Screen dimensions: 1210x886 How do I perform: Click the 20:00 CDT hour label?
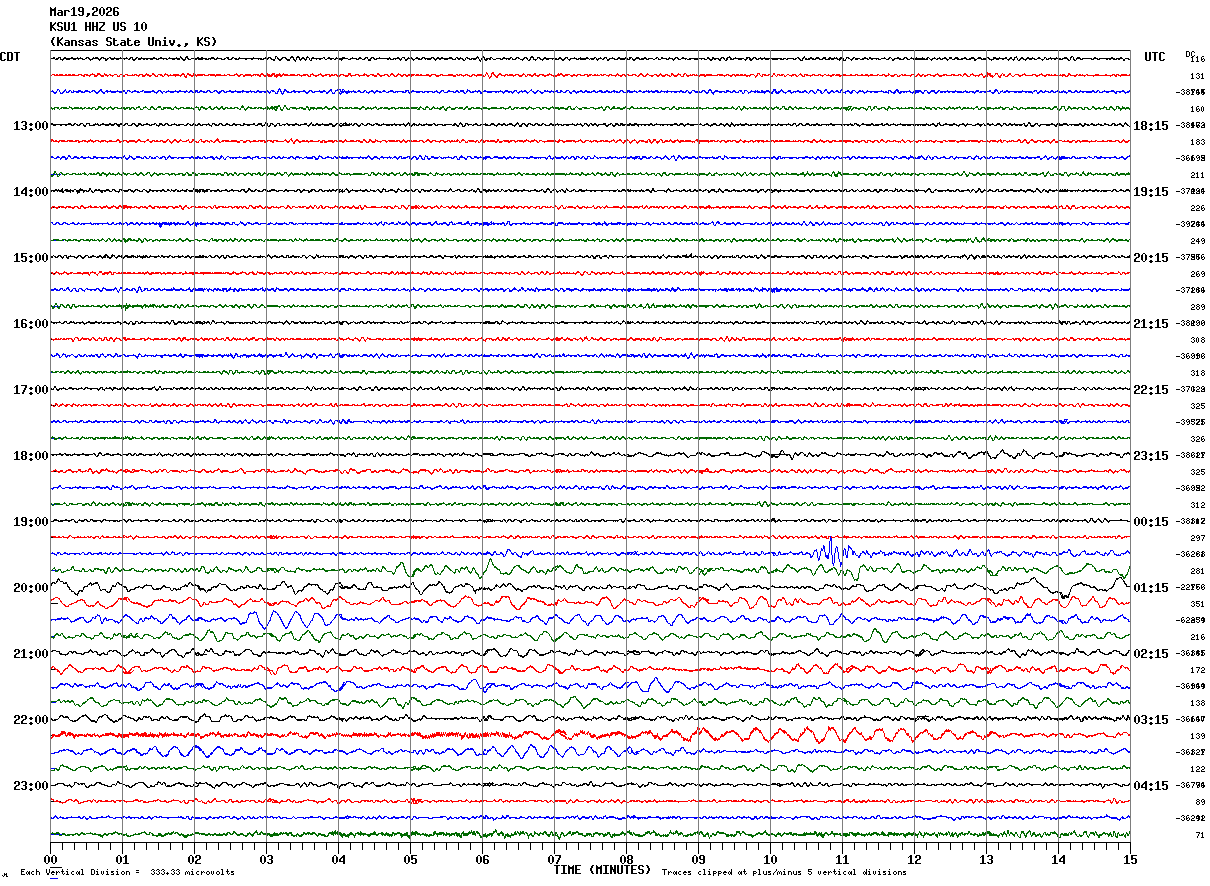click(x=30, y=588)
